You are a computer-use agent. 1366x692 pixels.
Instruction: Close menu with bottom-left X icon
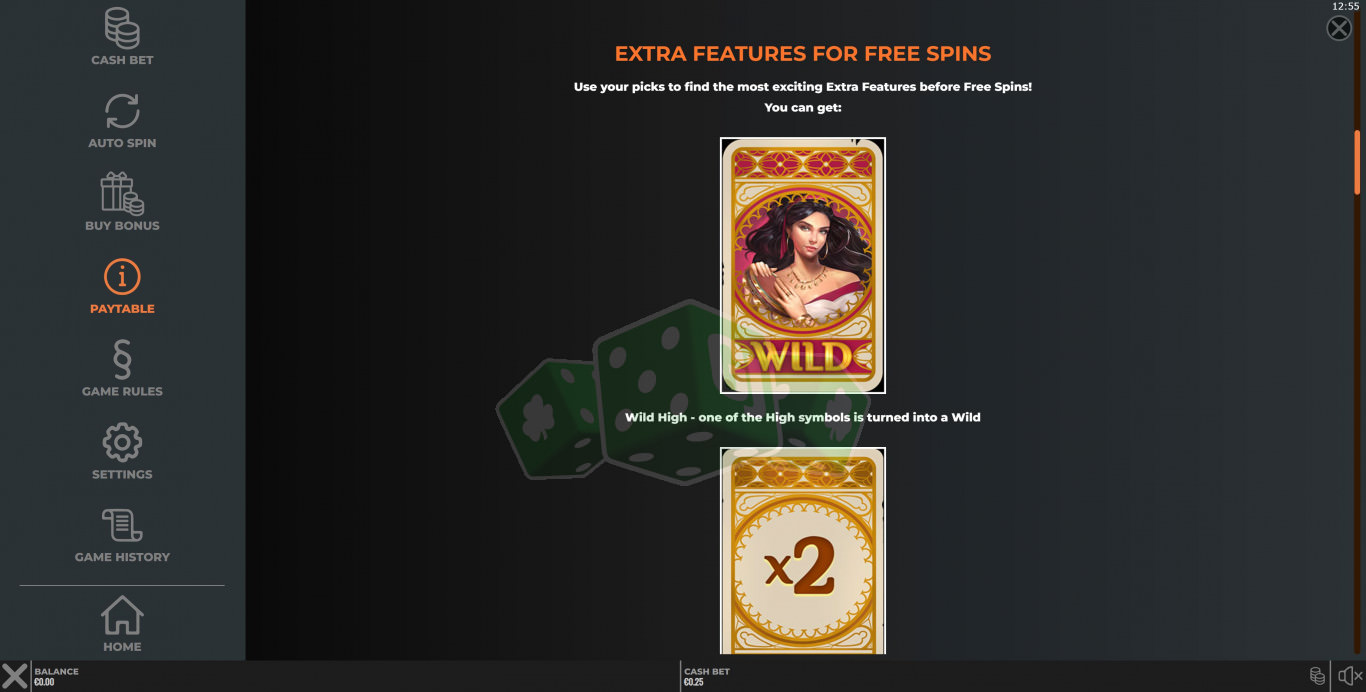(x=15, y=676)
